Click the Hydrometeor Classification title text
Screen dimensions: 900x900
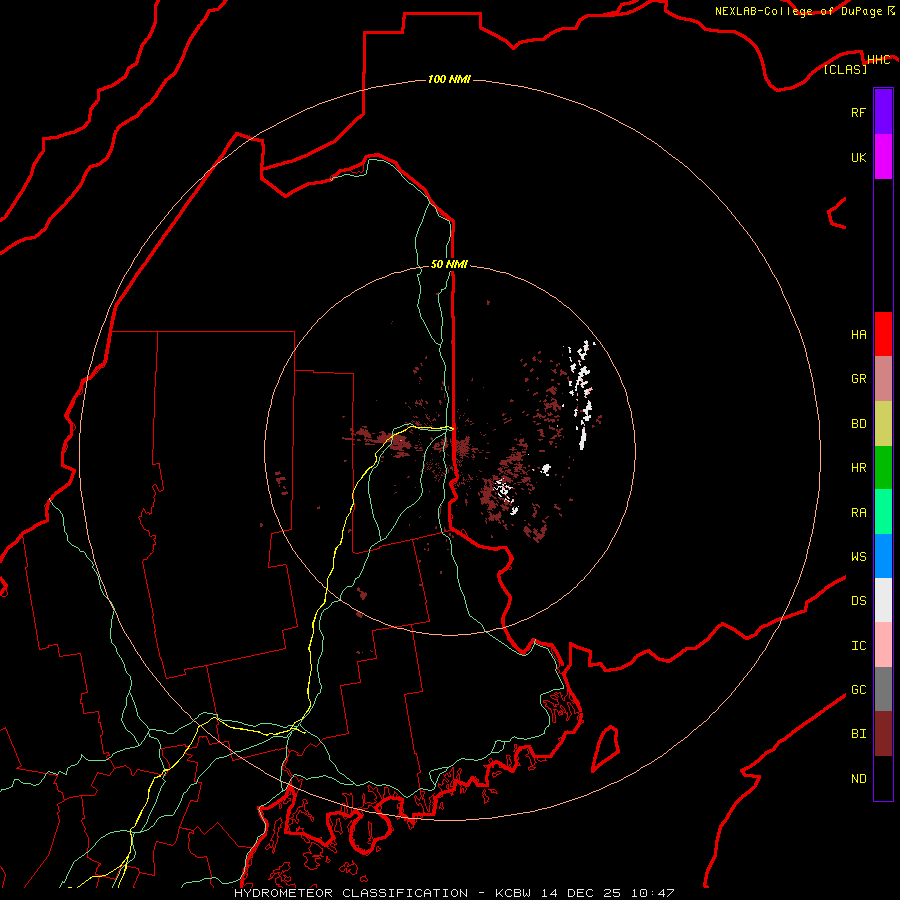[351, 893]
